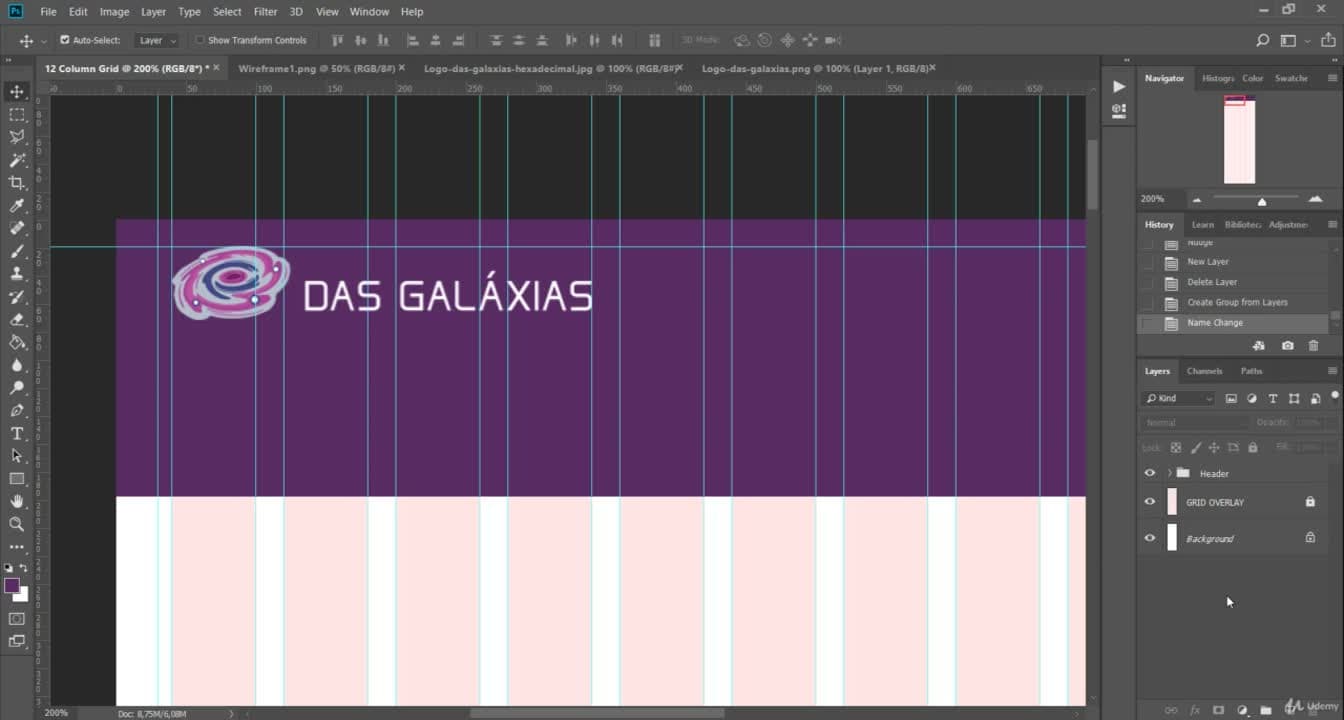The image size is (1344, 720).
Task: Switch to the Paths tab
Action: coord(1251,371)
